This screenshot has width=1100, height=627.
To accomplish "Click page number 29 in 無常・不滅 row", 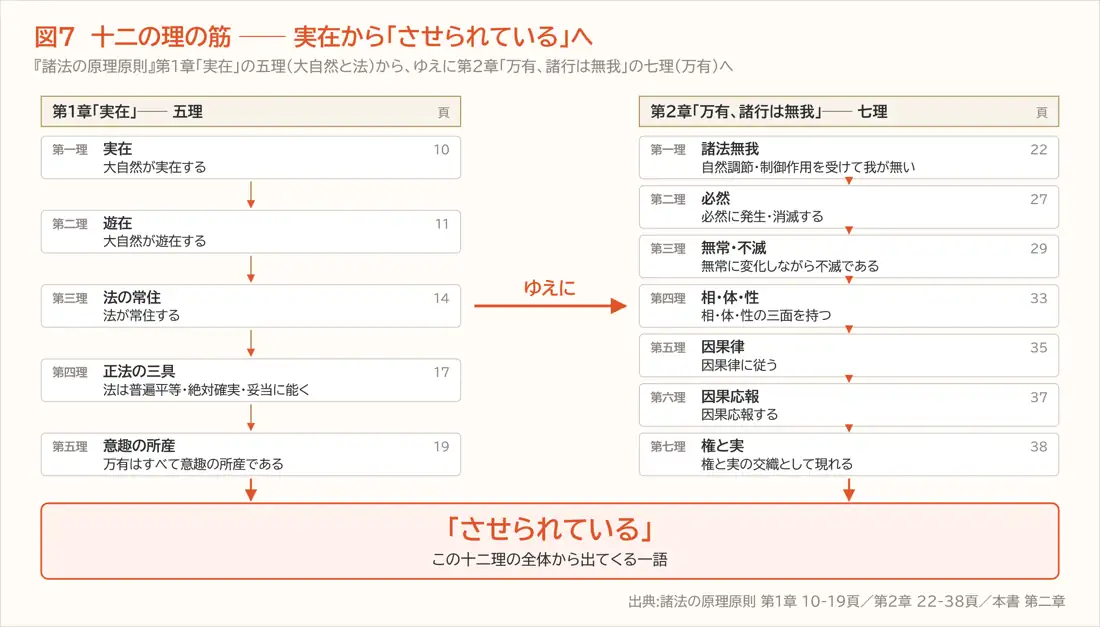I will 1039,248.
